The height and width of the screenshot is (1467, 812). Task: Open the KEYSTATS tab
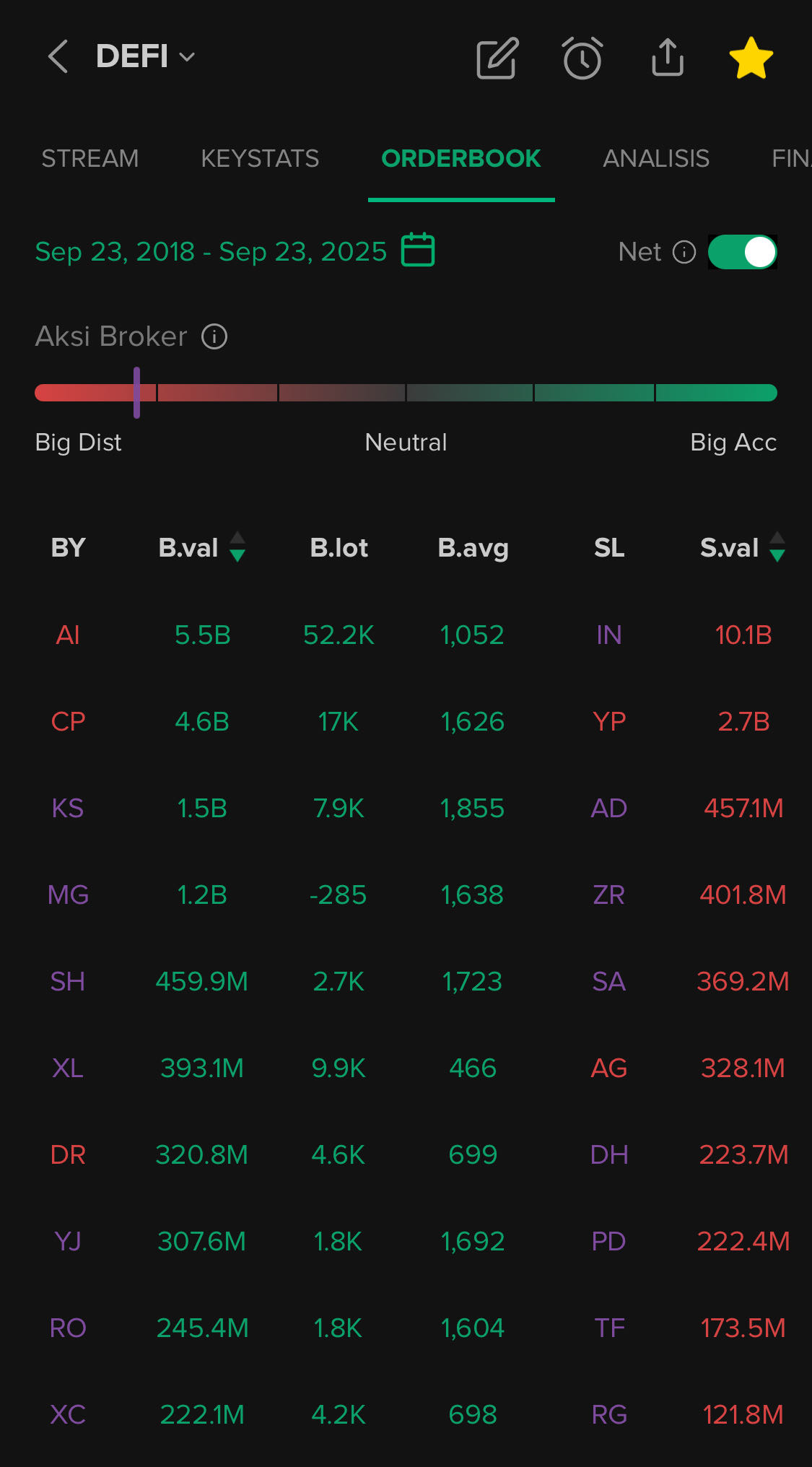[260, 158]
